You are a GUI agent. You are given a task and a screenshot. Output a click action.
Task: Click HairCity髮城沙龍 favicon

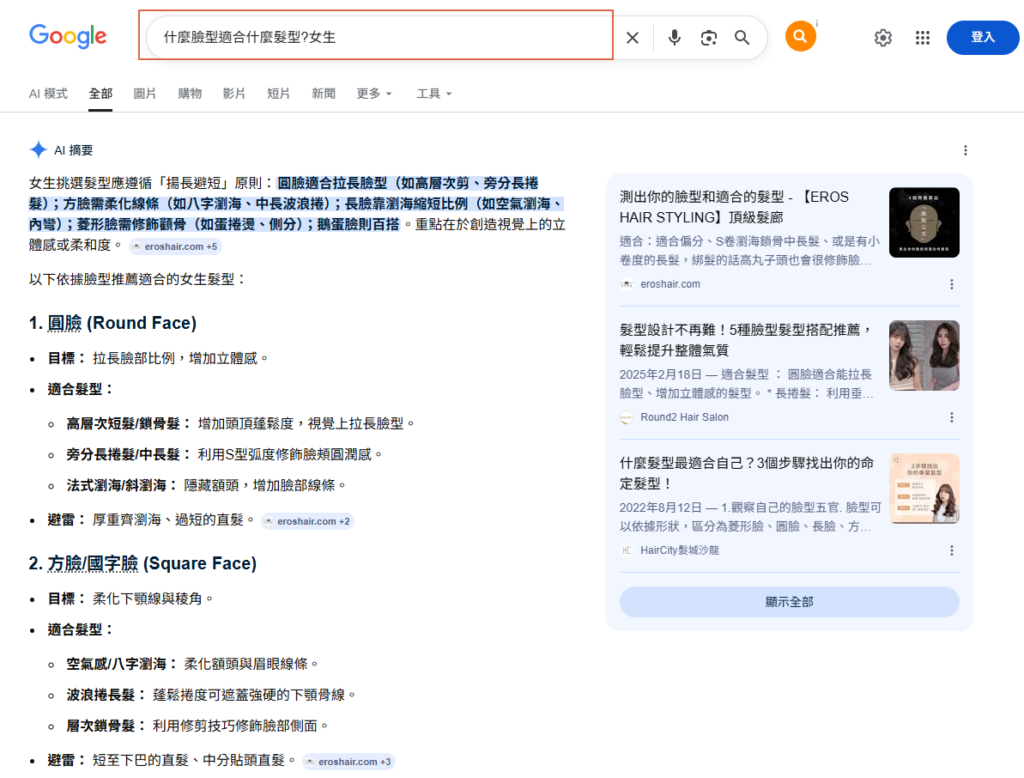tap(626, 550)
